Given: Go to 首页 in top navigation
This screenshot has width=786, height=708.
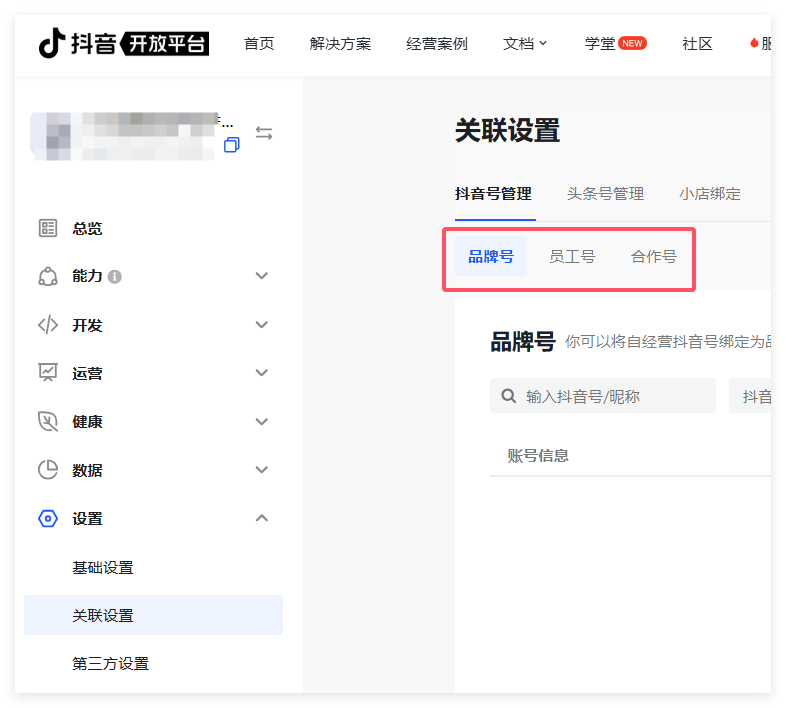Looking at the screenshot, I should point(259,44).
